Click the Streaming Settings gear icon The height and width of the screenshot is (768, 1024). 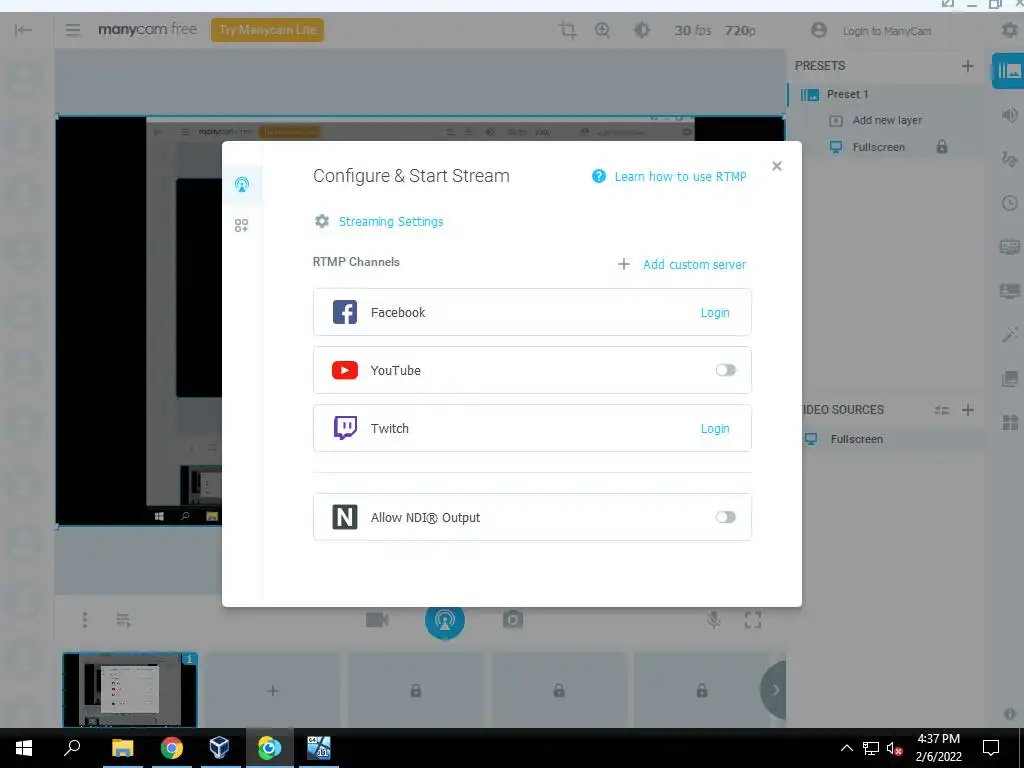coord(322,221)
